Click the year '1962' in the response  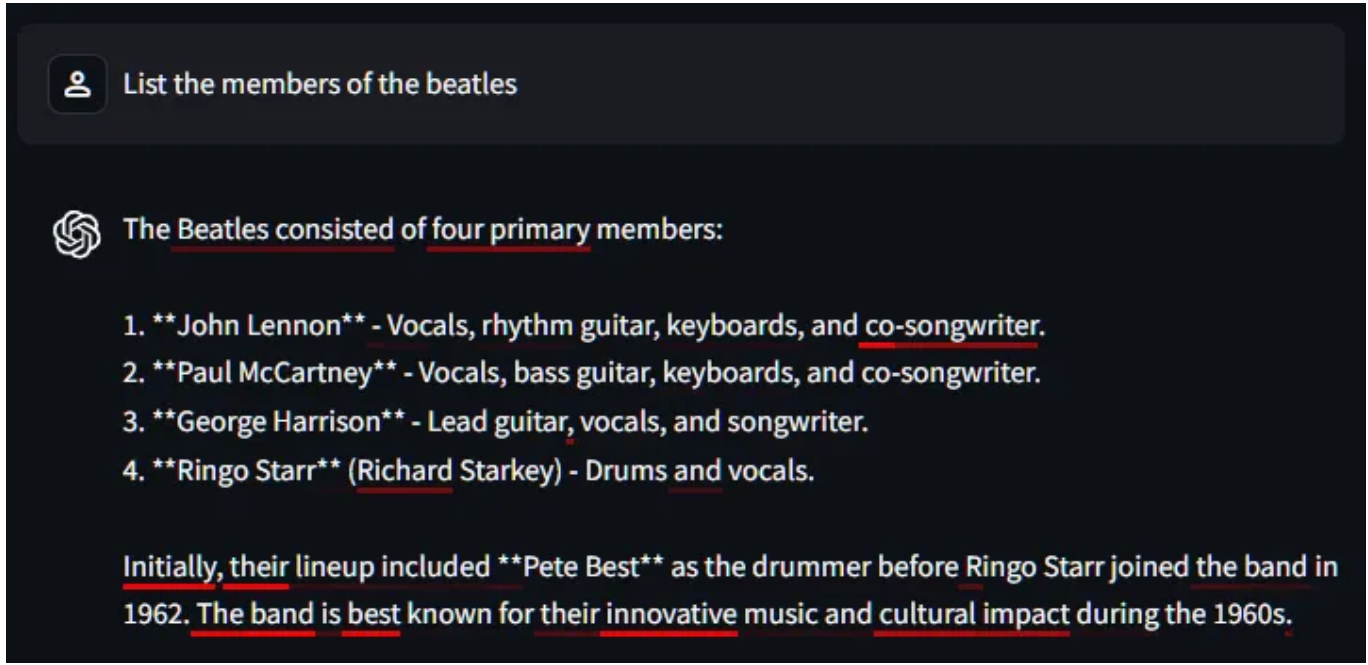pos(155,613)
